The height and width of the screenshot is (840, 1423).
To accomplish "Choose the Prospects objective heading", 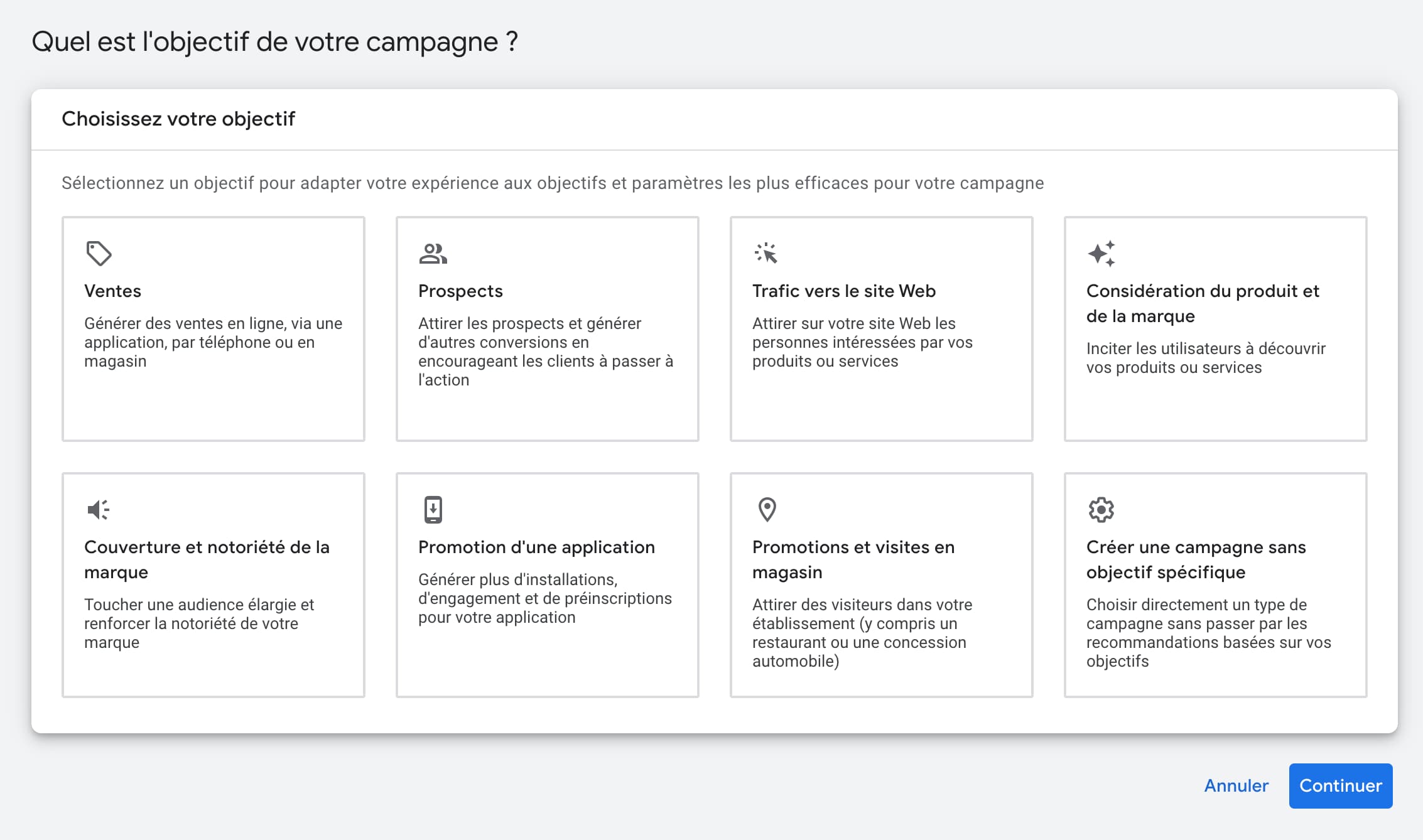I will pyautogui.click(x=460, y=291).
